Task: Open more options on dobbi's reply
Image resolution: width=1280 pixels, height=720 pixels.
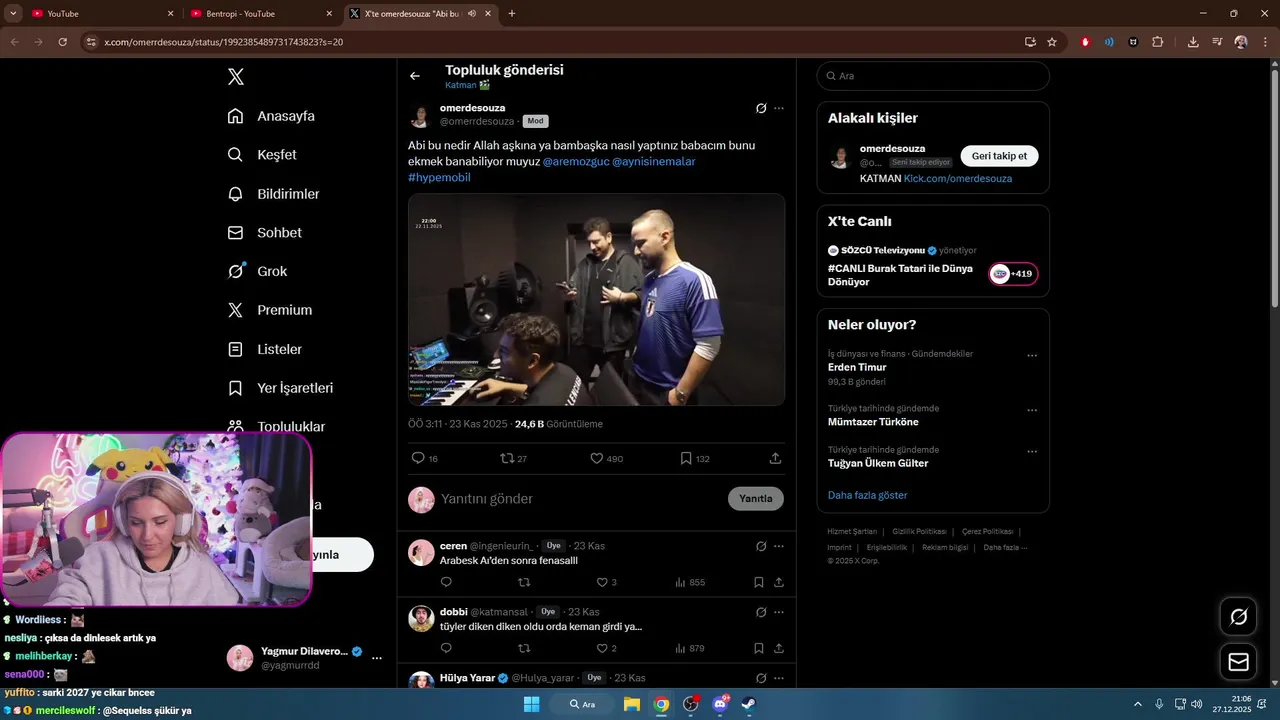Action: (779, 612)
